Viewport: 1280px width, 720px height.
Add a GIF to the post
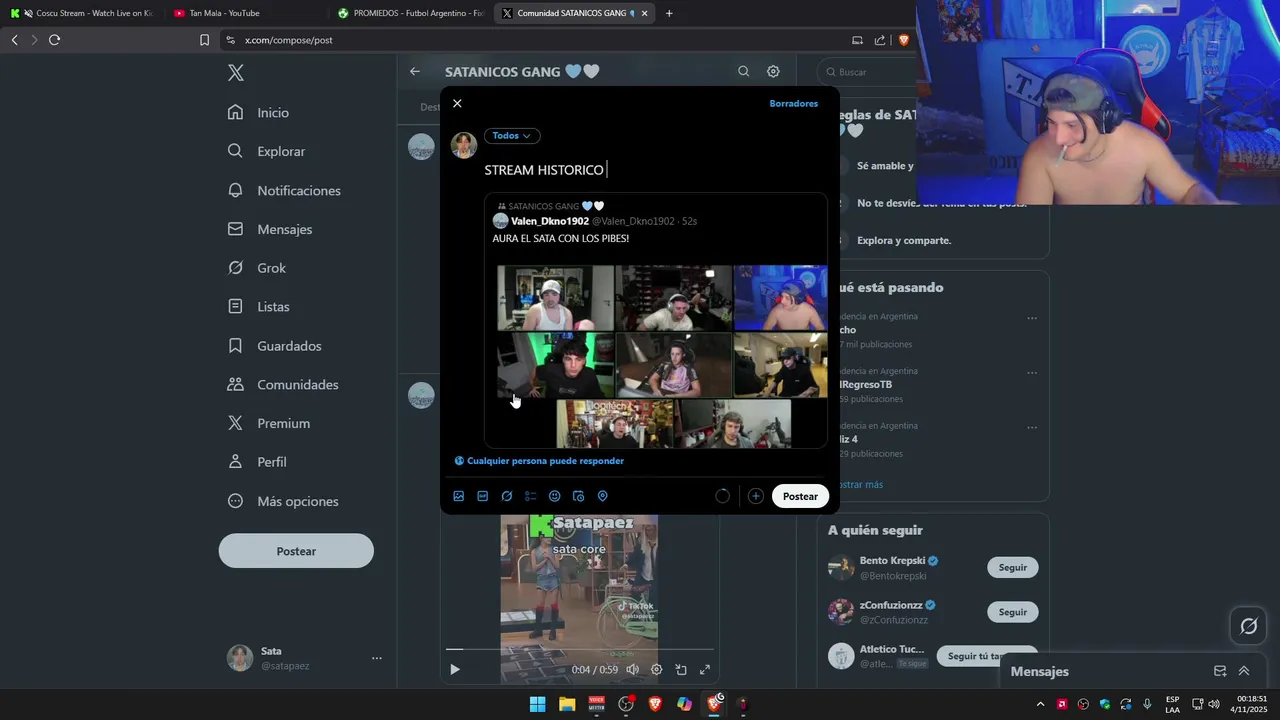pyautogui.click(x=483, y=496)
